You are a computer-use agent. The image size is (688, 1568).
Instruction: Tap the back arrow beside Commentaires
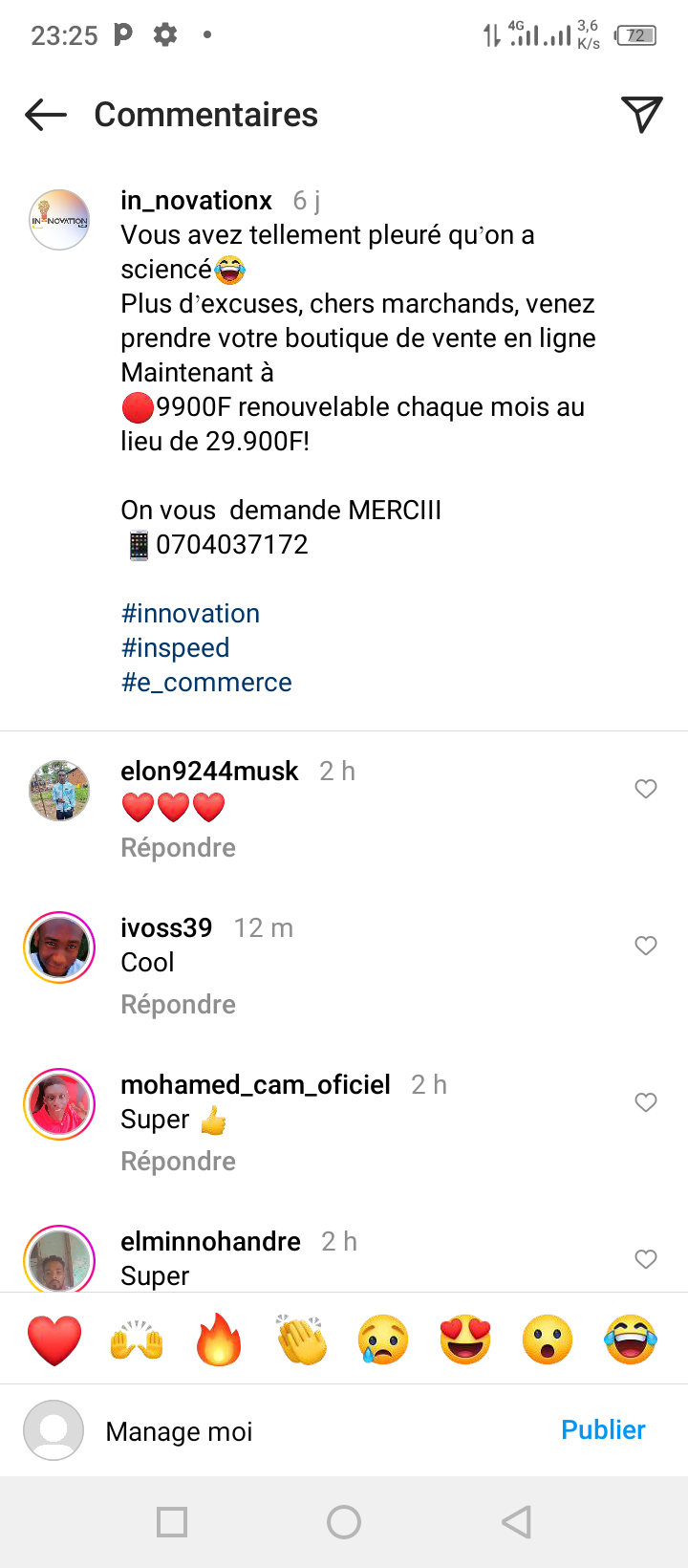point(46,115)
